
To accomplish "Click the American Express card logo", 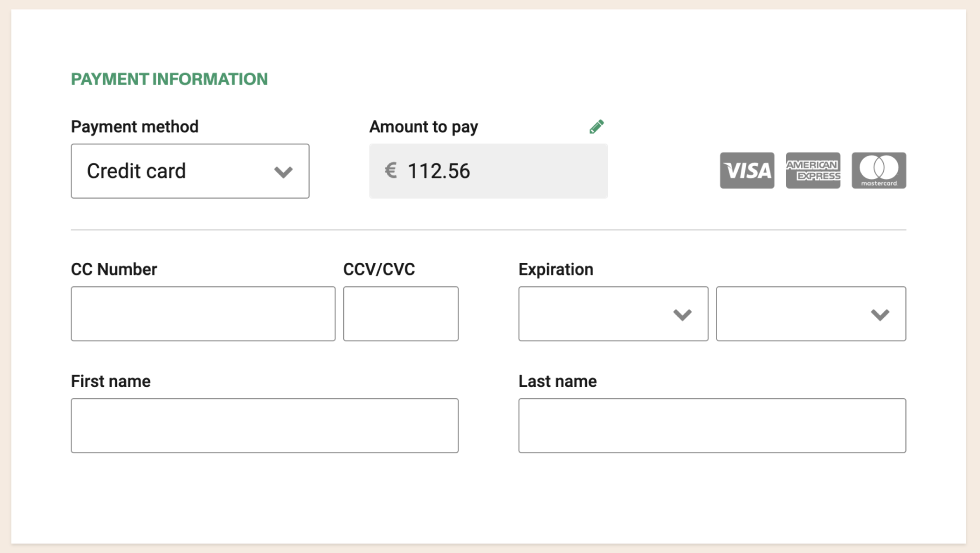I will click(812, 171).
